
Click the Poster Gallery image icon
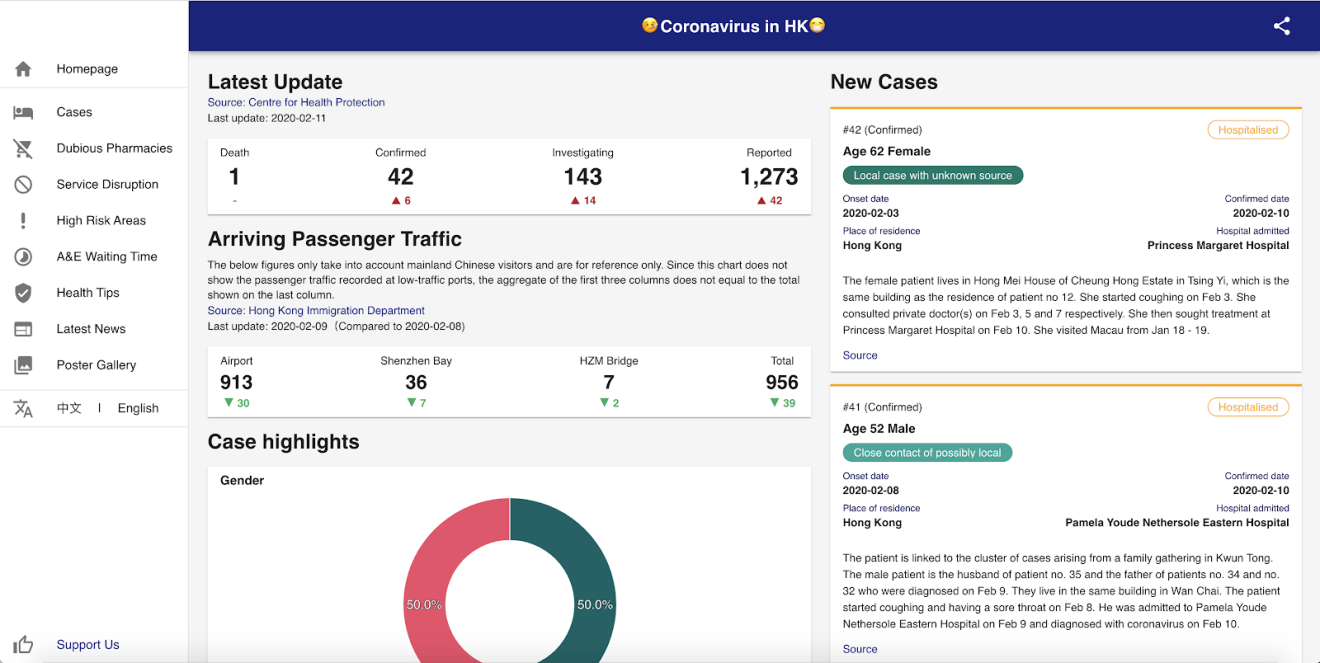(23, 365)
